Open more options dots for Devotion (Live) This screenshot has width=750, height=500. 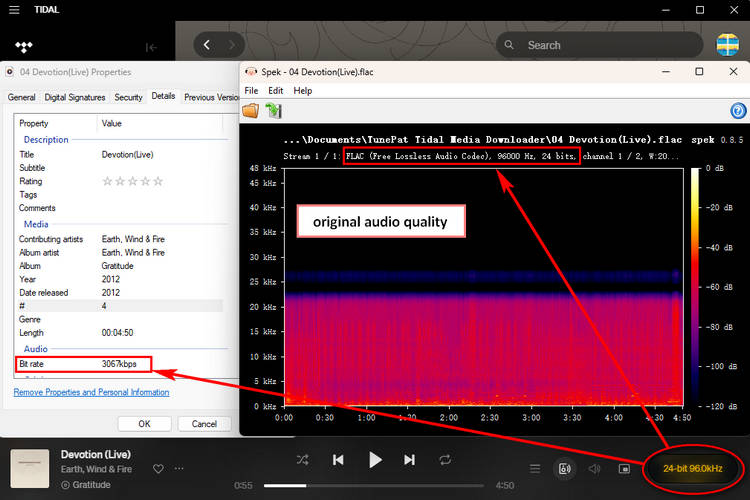point(179,468)
